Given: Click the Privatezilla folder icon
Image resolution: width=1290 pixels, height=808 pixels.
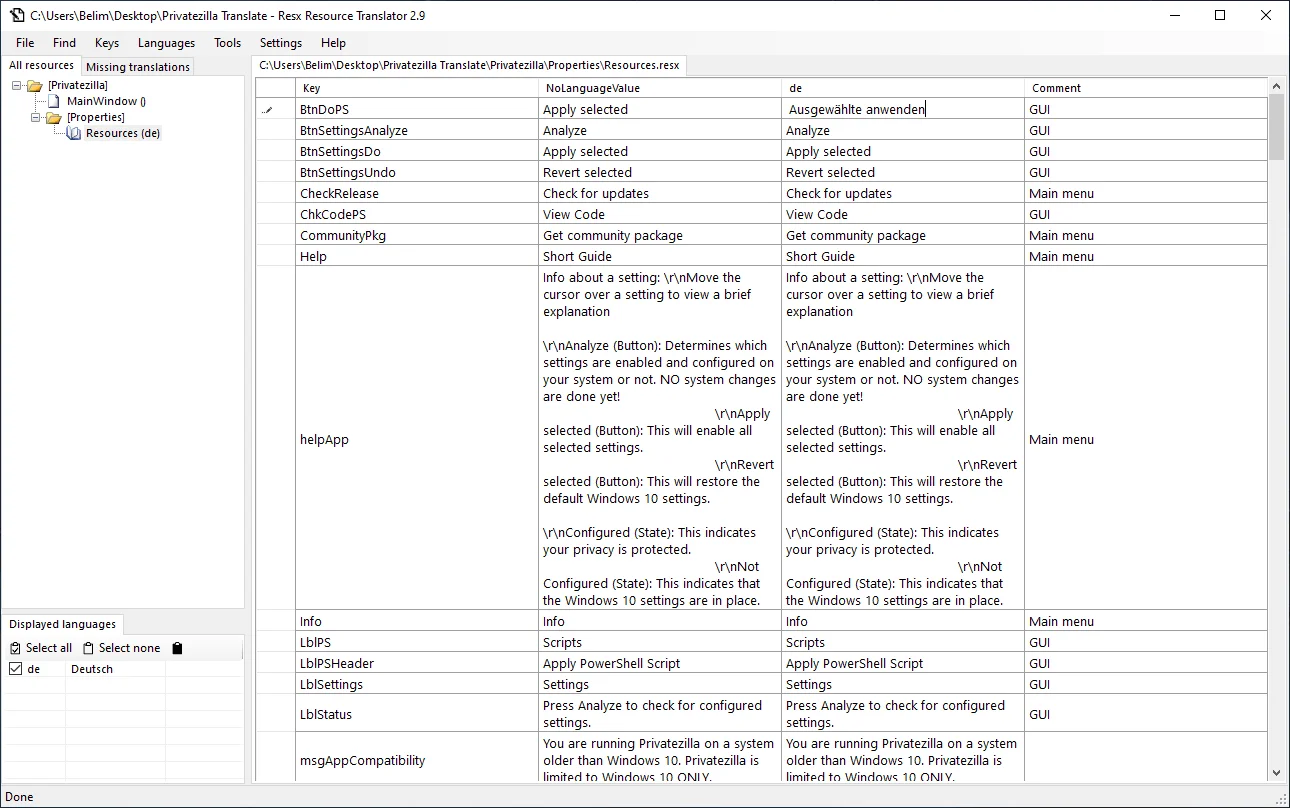Looking at the screenshot, I should [x=35, y=86].
